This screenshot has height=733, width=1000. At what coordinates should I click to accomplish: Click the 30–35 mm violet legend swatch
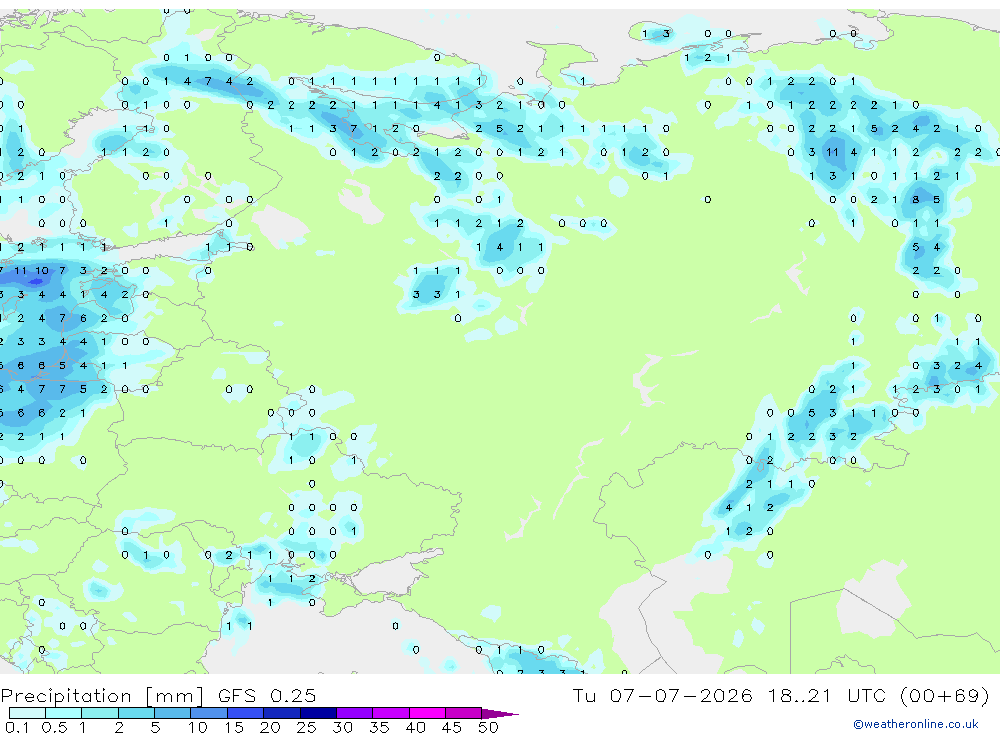click(x=355, y=713)
